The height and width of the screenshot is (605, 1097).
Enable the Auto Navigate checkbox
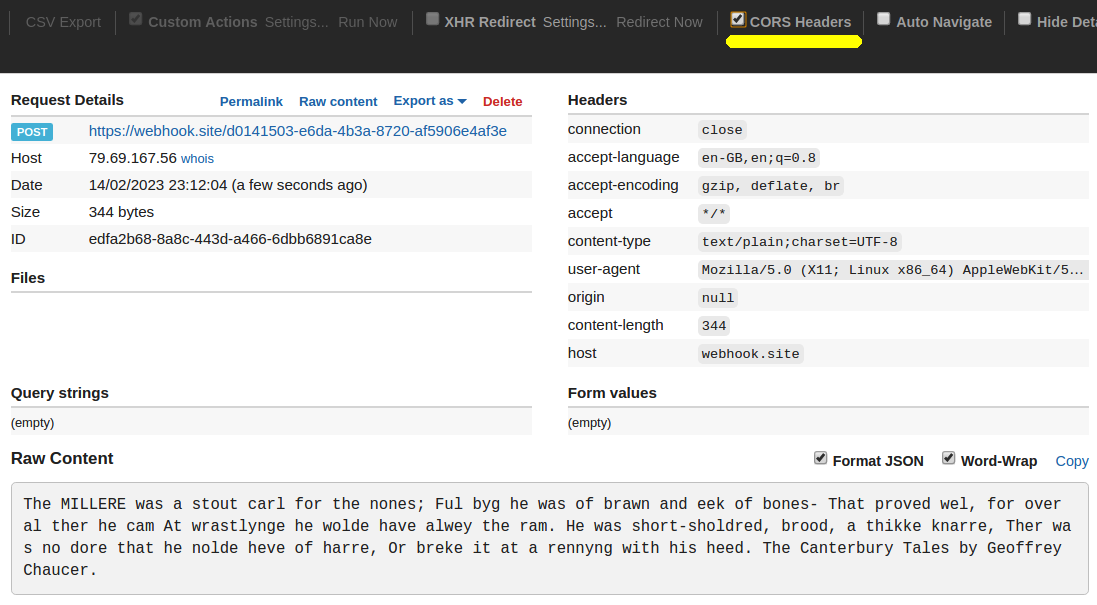pyautogui.click(x=884, y=19)
